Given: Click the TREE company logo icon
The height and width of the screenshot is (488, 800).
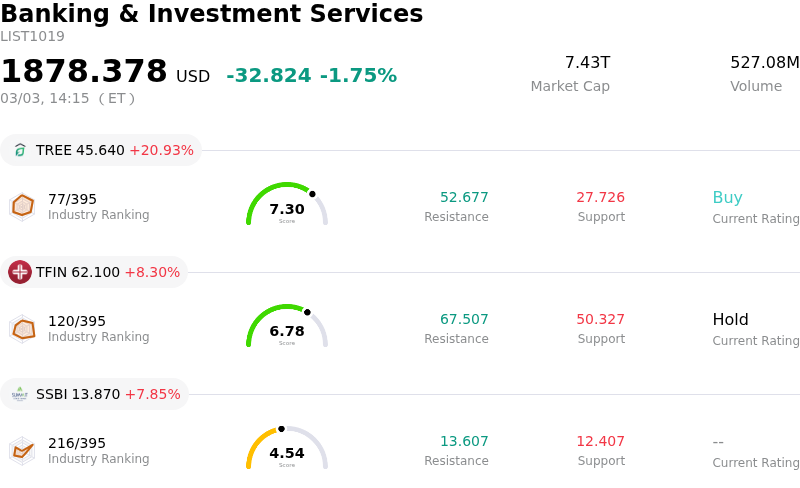Looking at the screenshot, I should tap(20, 150).
